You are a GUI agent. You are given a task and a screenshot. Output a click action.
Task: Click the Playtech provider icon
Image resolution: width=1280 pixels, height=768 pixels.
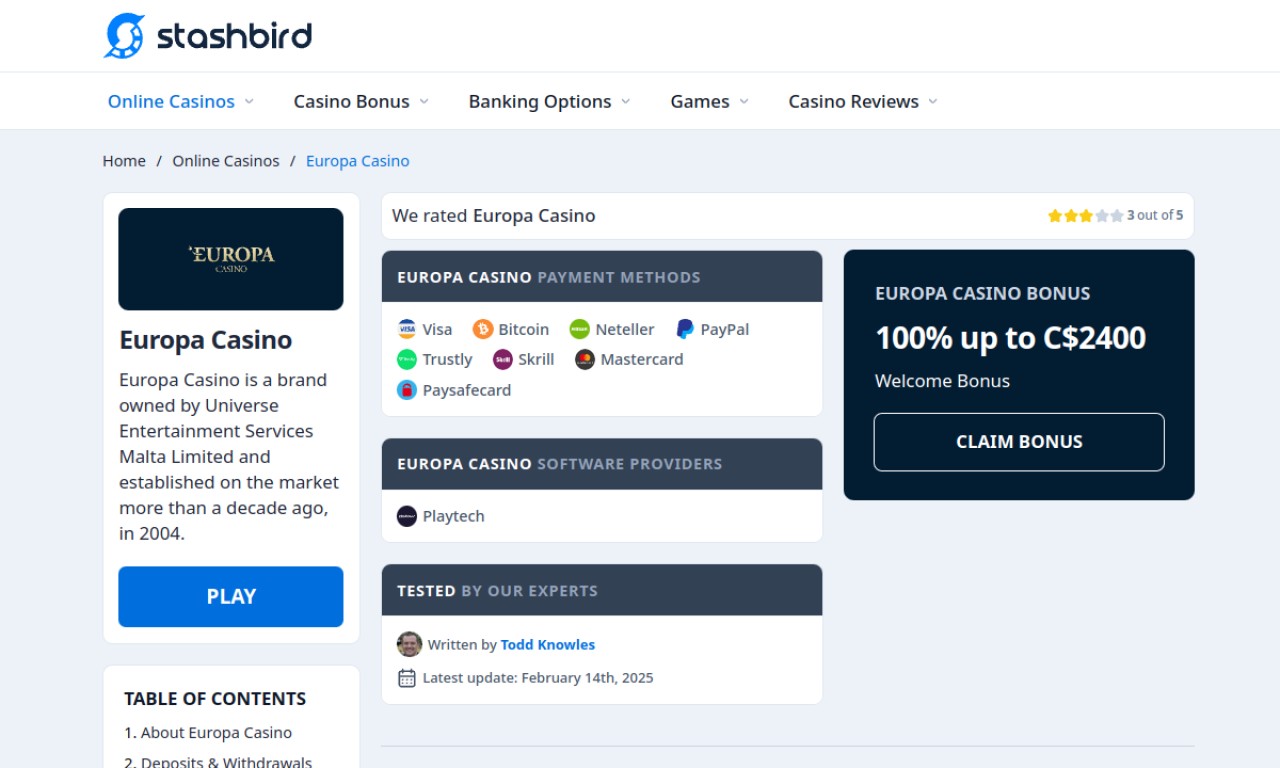pyautogui.click(x=407, y=517)
